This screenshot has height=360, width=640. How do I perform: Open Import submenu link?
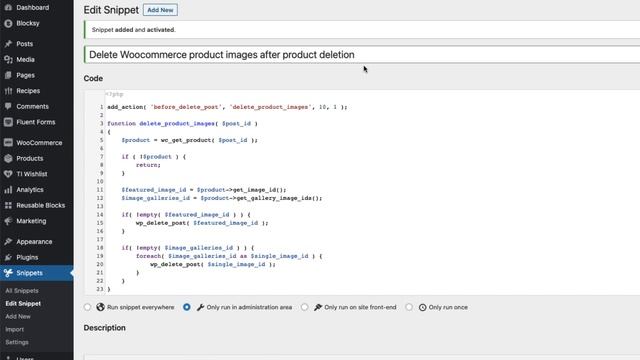[x=15, y=329]
